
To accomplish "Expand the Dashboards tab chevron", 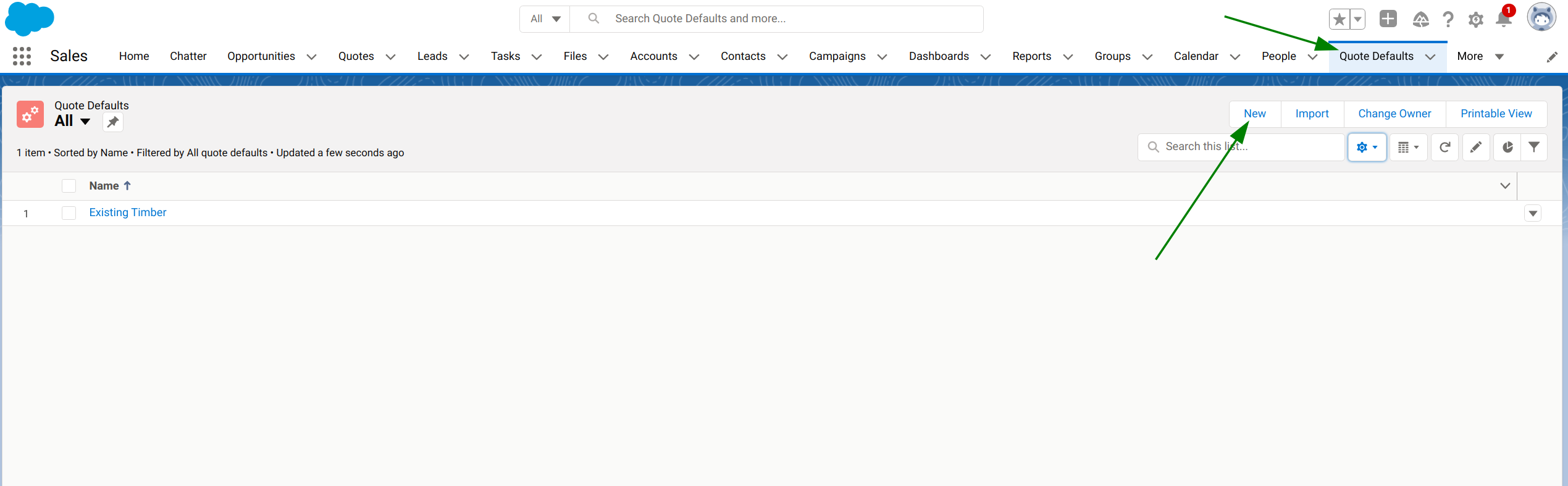I will pyautogui.click(x=986, y=57).
